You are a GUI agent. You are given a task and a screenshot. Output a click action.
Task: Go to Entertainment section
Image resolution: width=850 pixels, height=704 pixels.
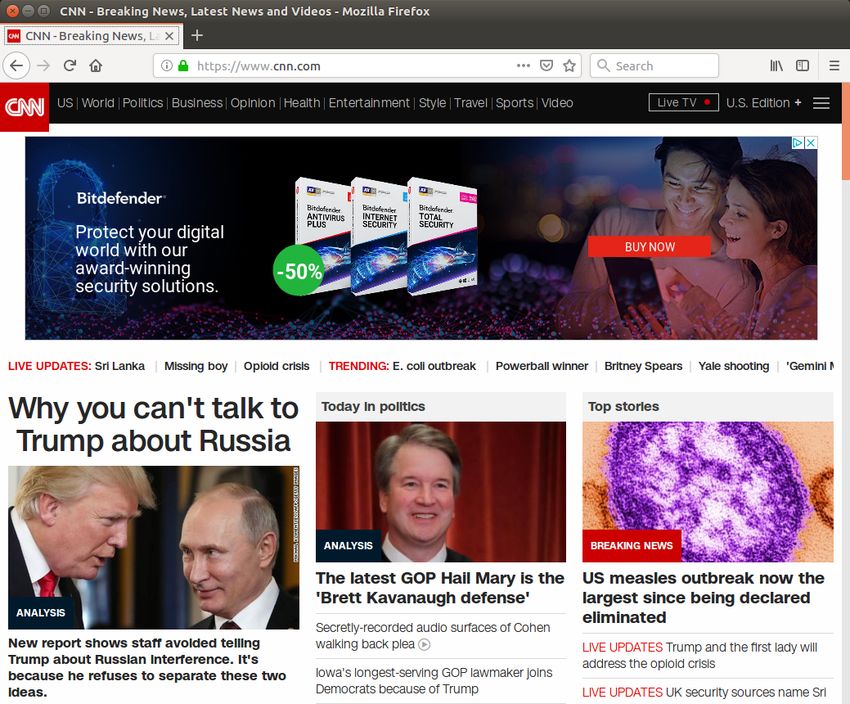pyautogui.click(x=369, y=103)
